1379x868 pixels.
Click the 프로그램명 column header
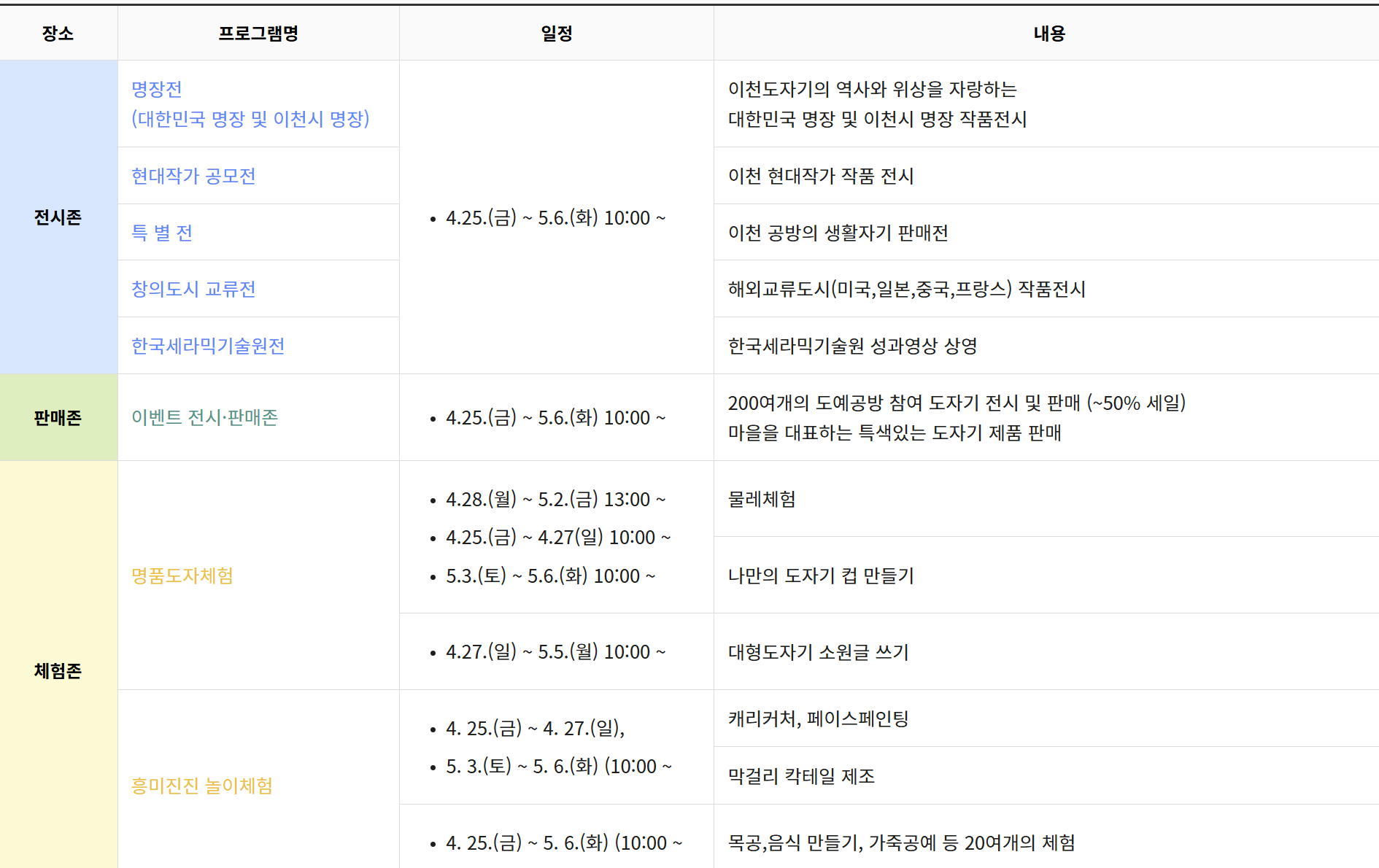click(x=258, y=33)
